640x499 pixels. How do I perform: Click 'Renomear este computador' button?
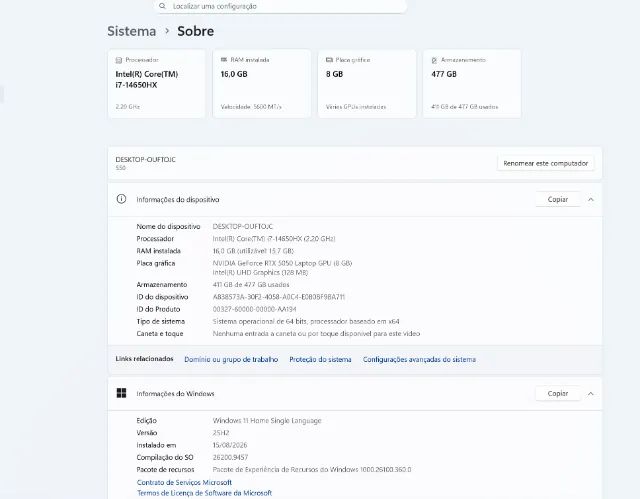click(x=545, y=163)
